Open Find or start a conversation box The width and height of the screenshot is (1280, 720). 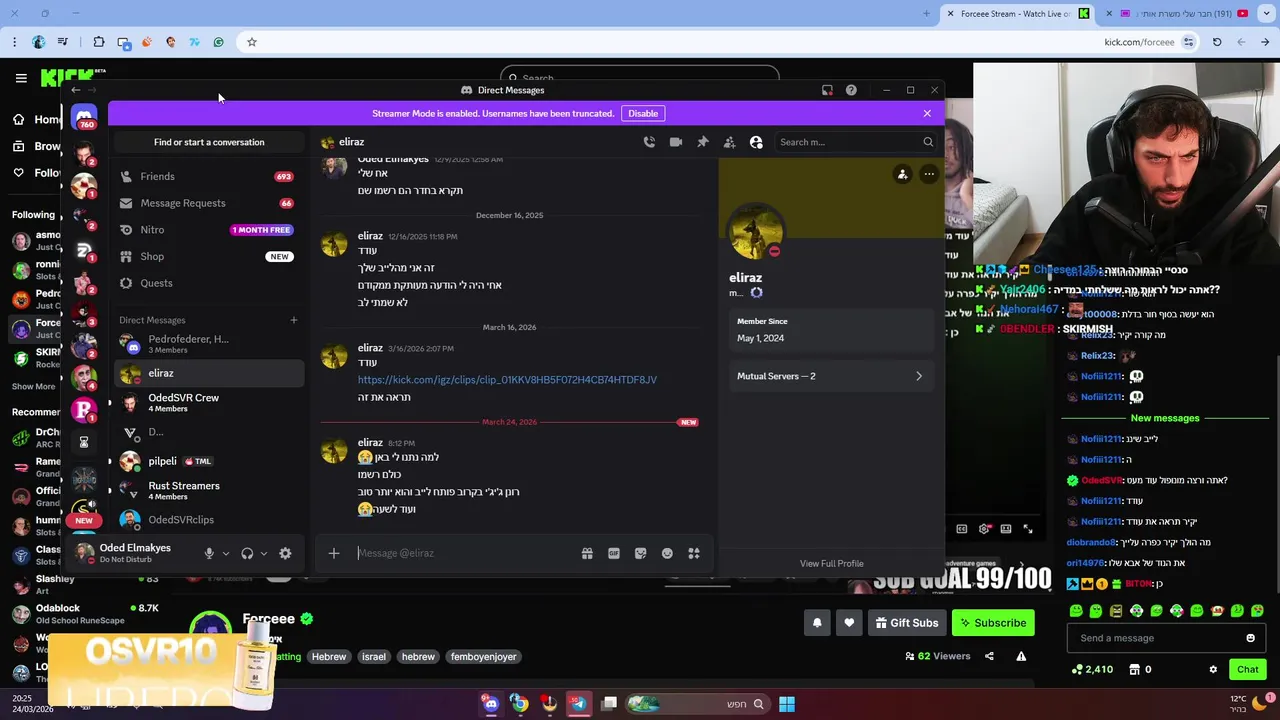click(209, 142)
